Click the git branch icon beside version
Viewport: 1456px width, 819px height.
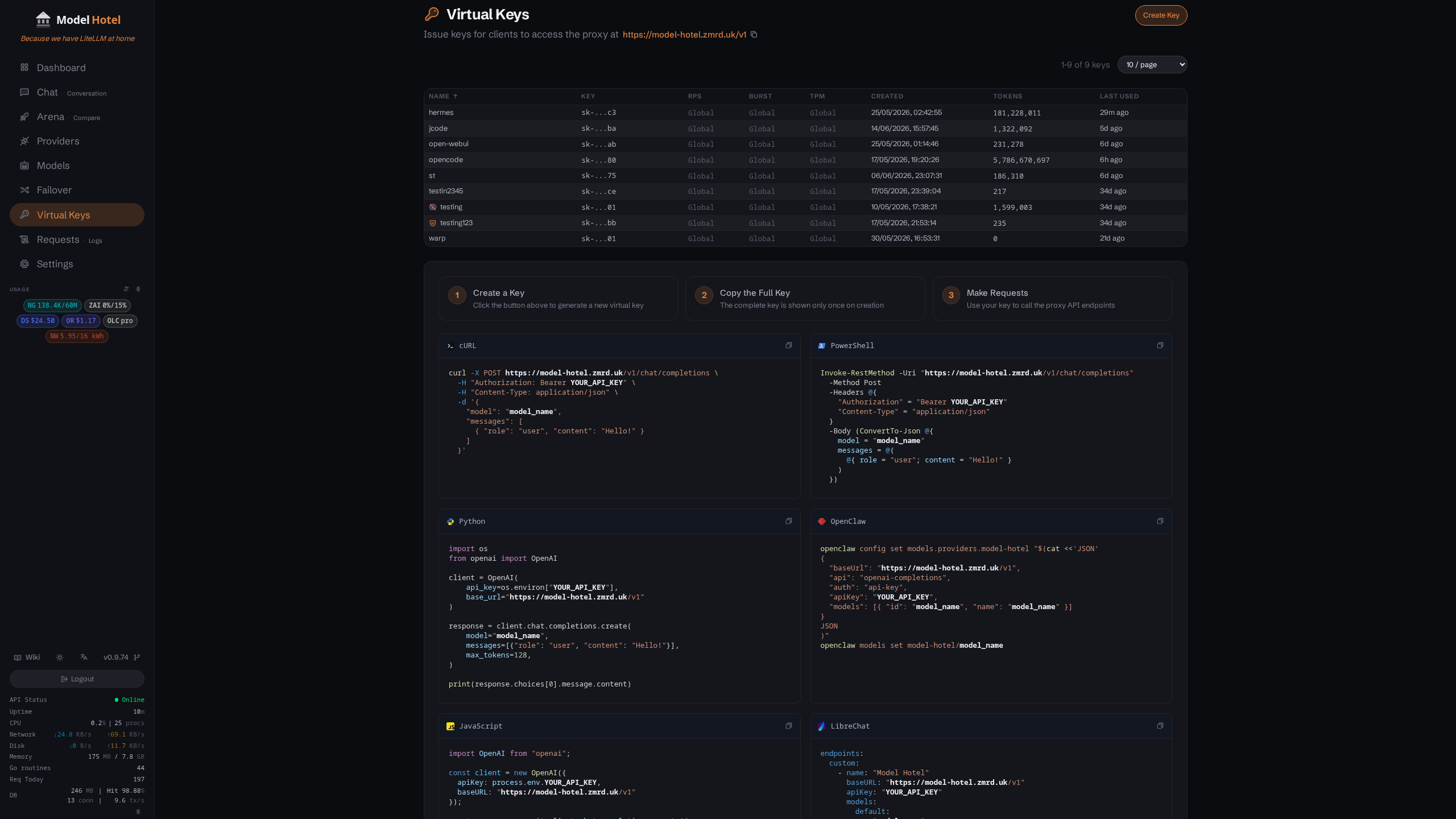tap(136, 657)
